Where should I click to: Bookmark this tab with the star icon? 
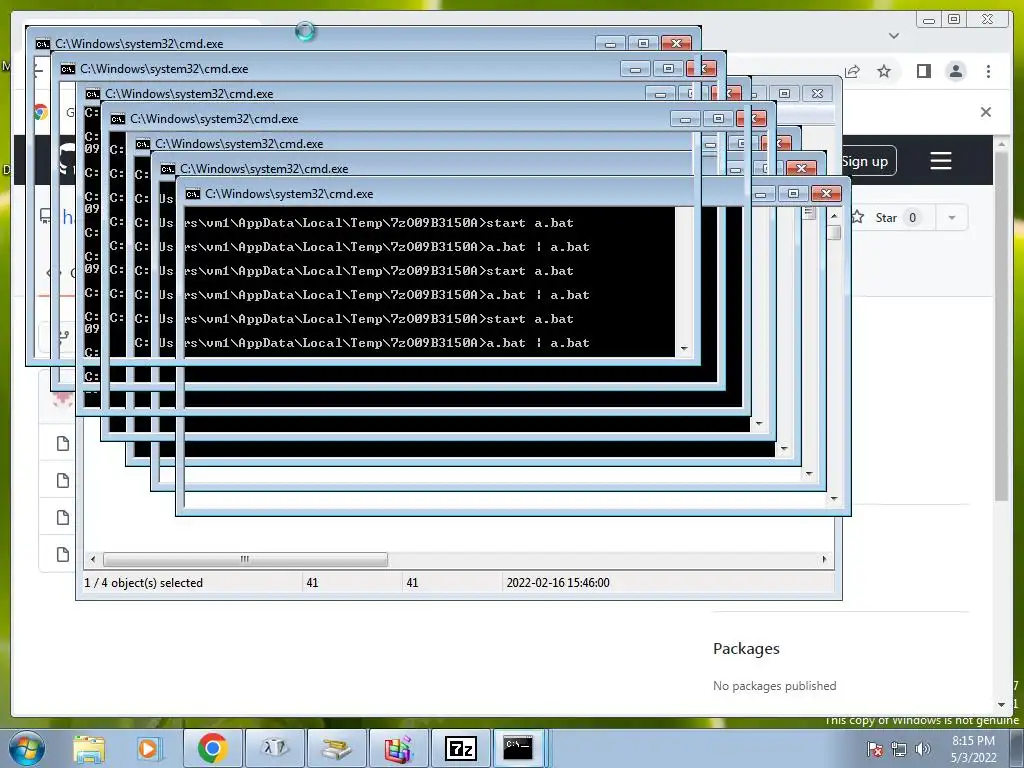pyautogui.click(x=884, y=71)
